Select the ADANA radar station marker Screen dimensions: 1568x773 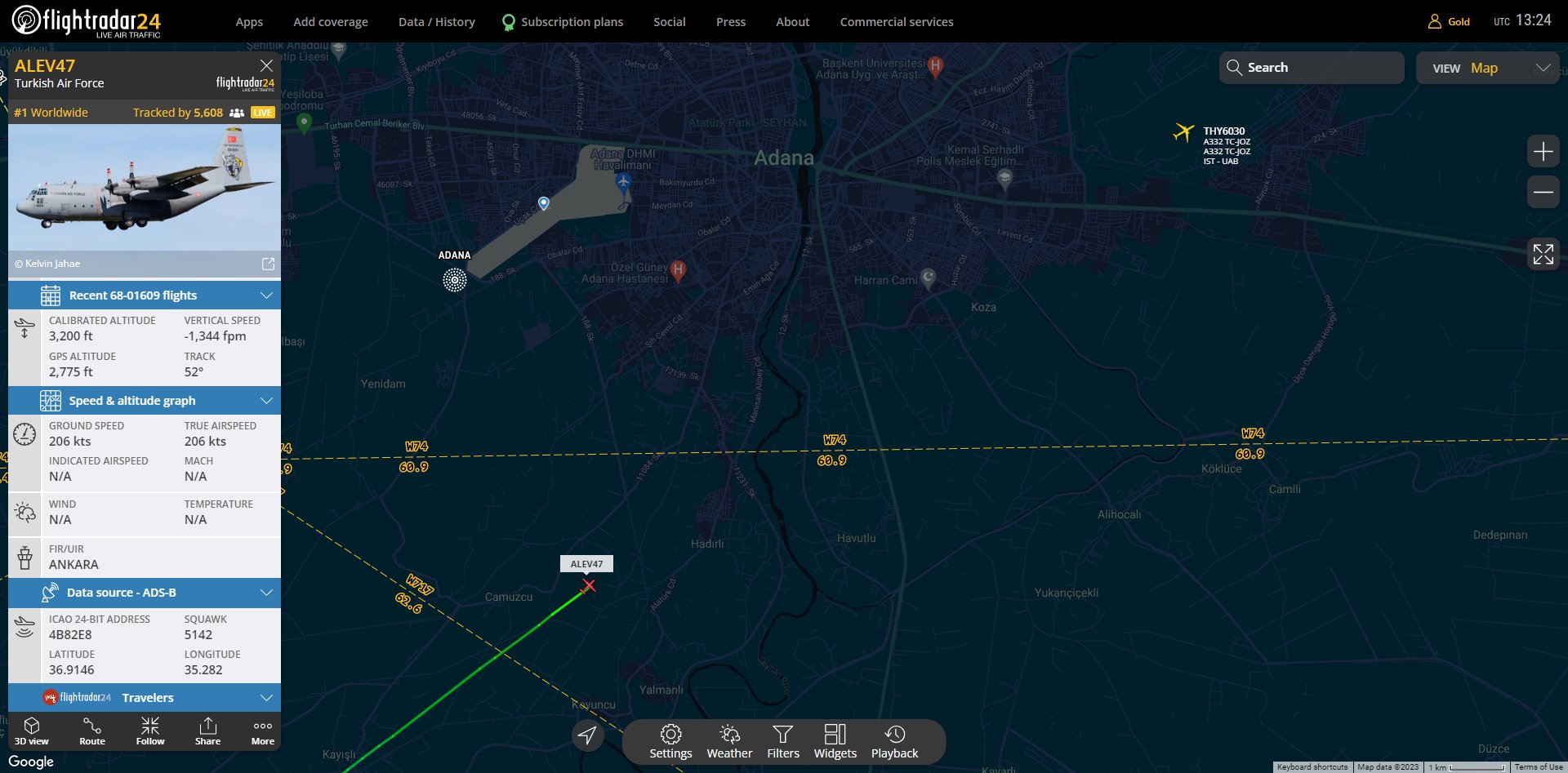click(x=455, y=280)
